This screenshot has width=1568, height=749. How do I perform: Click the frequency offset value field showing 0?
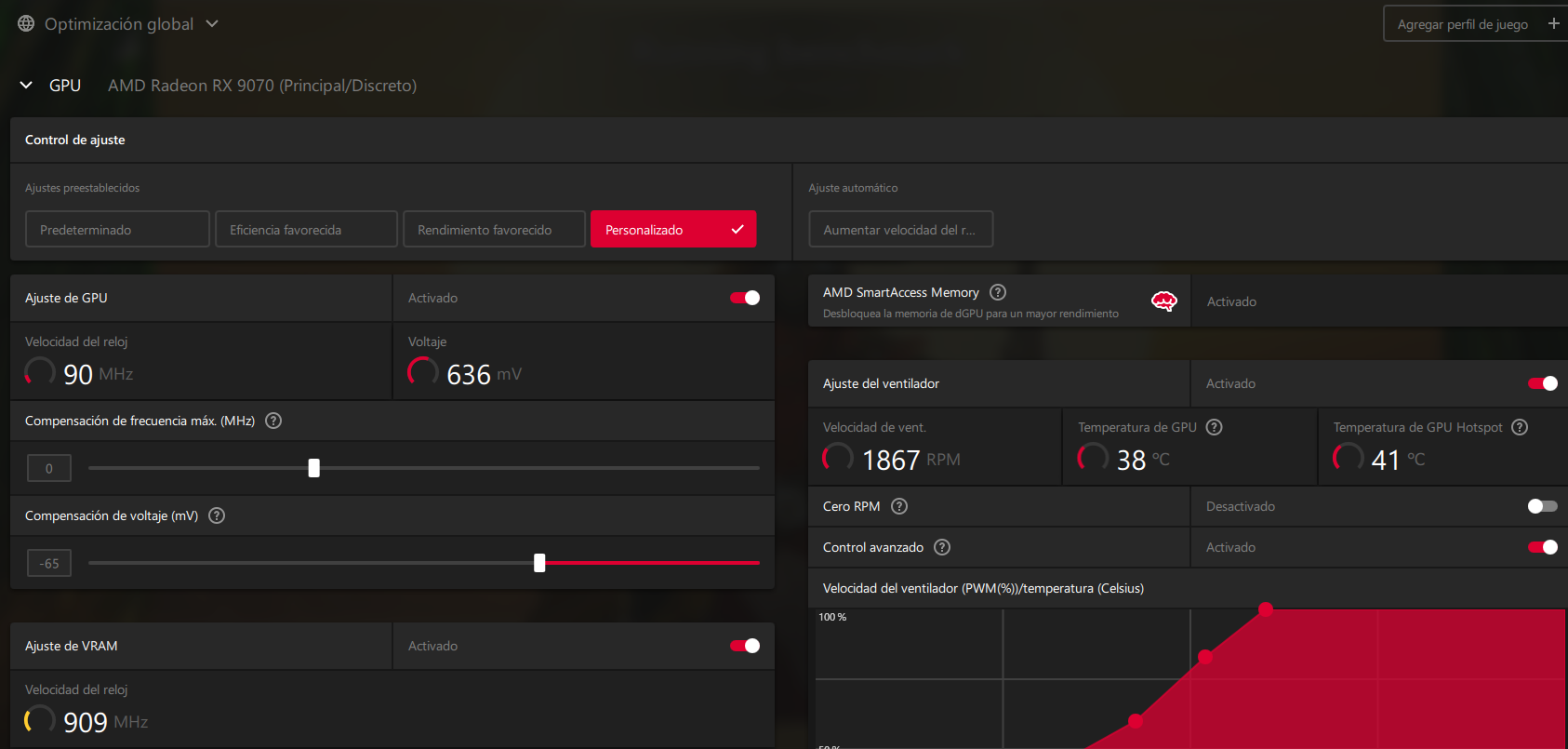[49, 468]
